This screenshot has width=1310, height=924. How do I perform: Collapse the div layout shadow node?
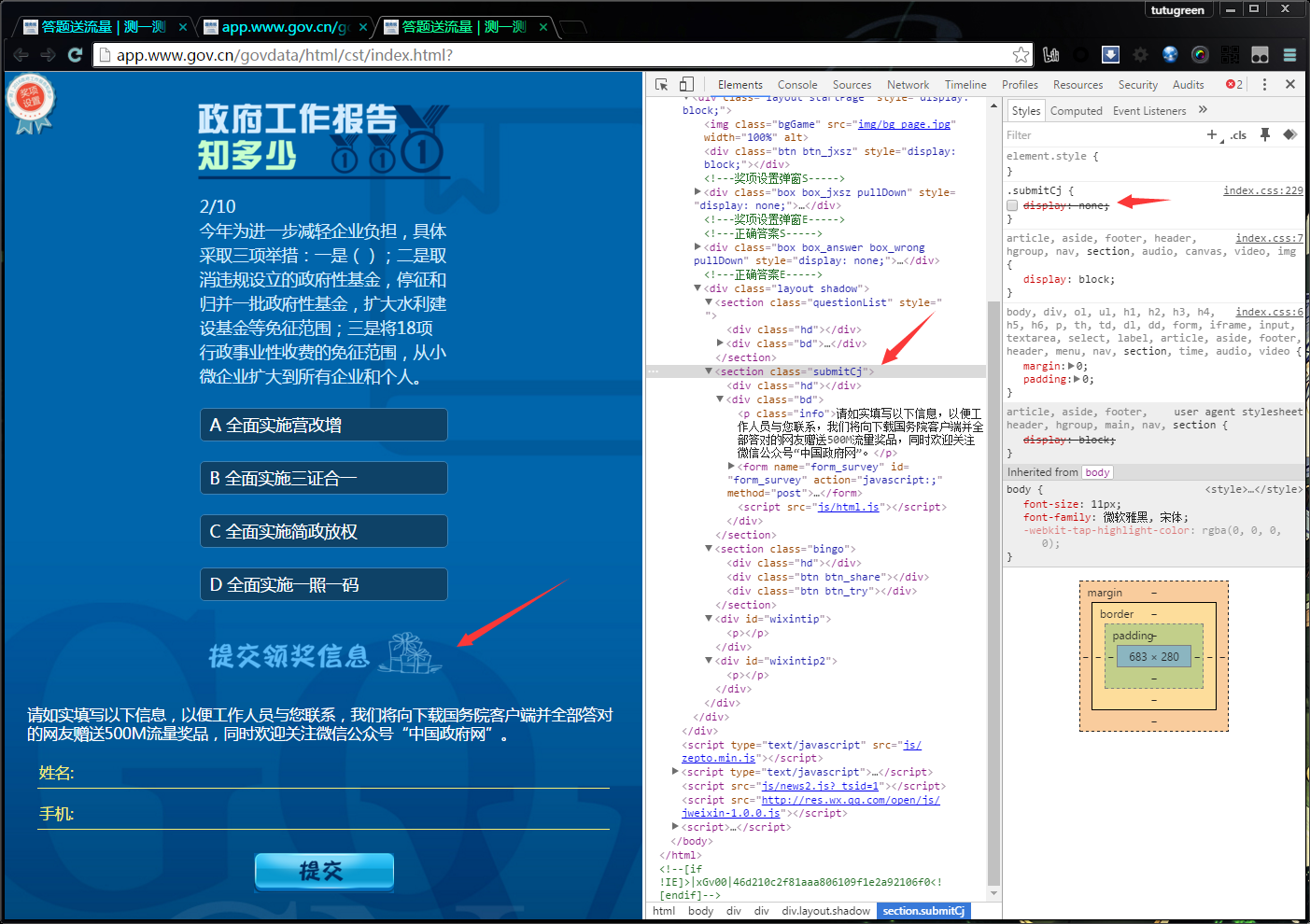pyautogui.click(x=697, y=288)
